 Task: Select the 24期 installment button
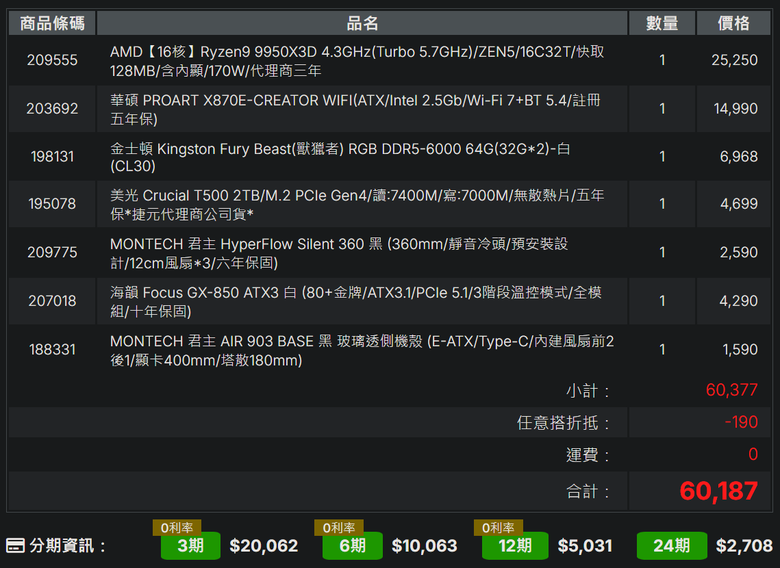point(672,546)
